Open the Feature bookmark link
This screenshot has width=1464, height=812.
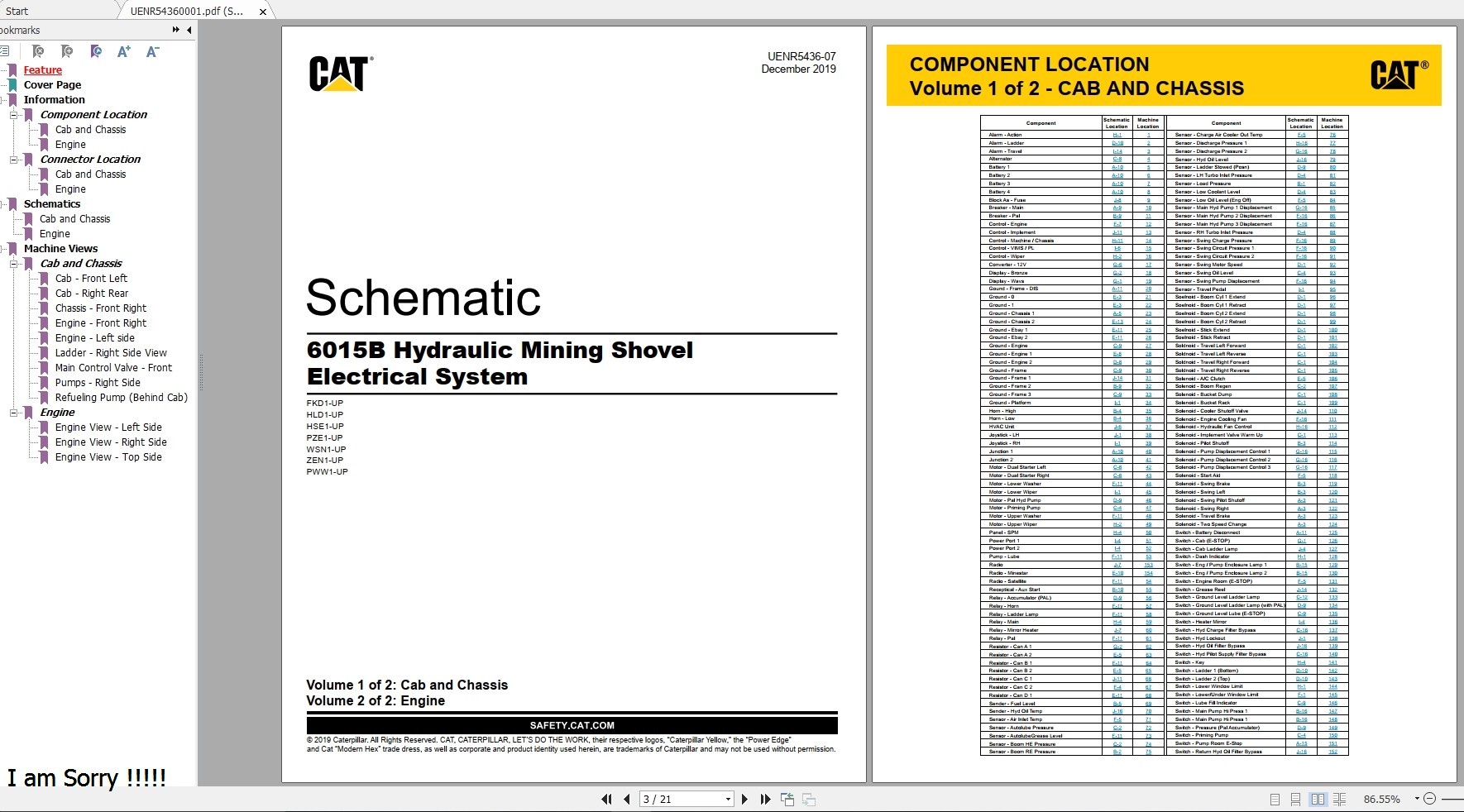43,70
